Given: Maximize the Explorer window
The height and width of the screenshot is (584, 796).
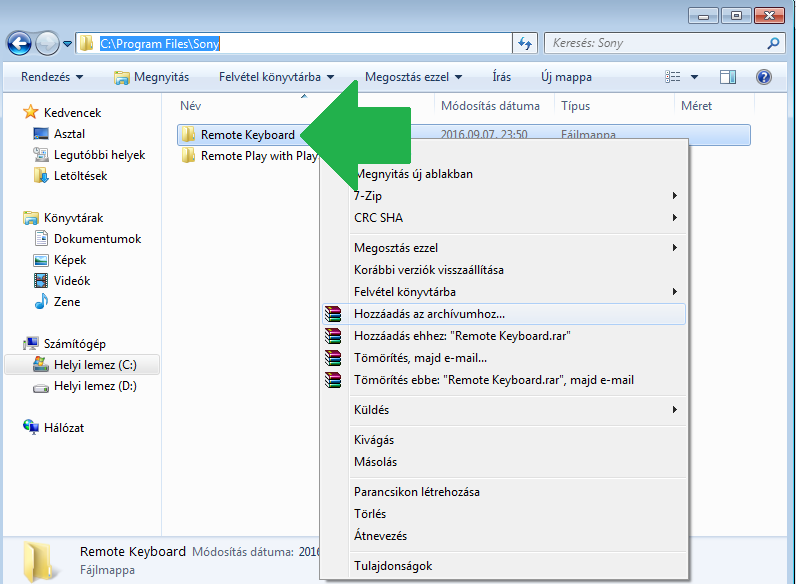Looking at the screenshot, I should click(x=736, y=16).
